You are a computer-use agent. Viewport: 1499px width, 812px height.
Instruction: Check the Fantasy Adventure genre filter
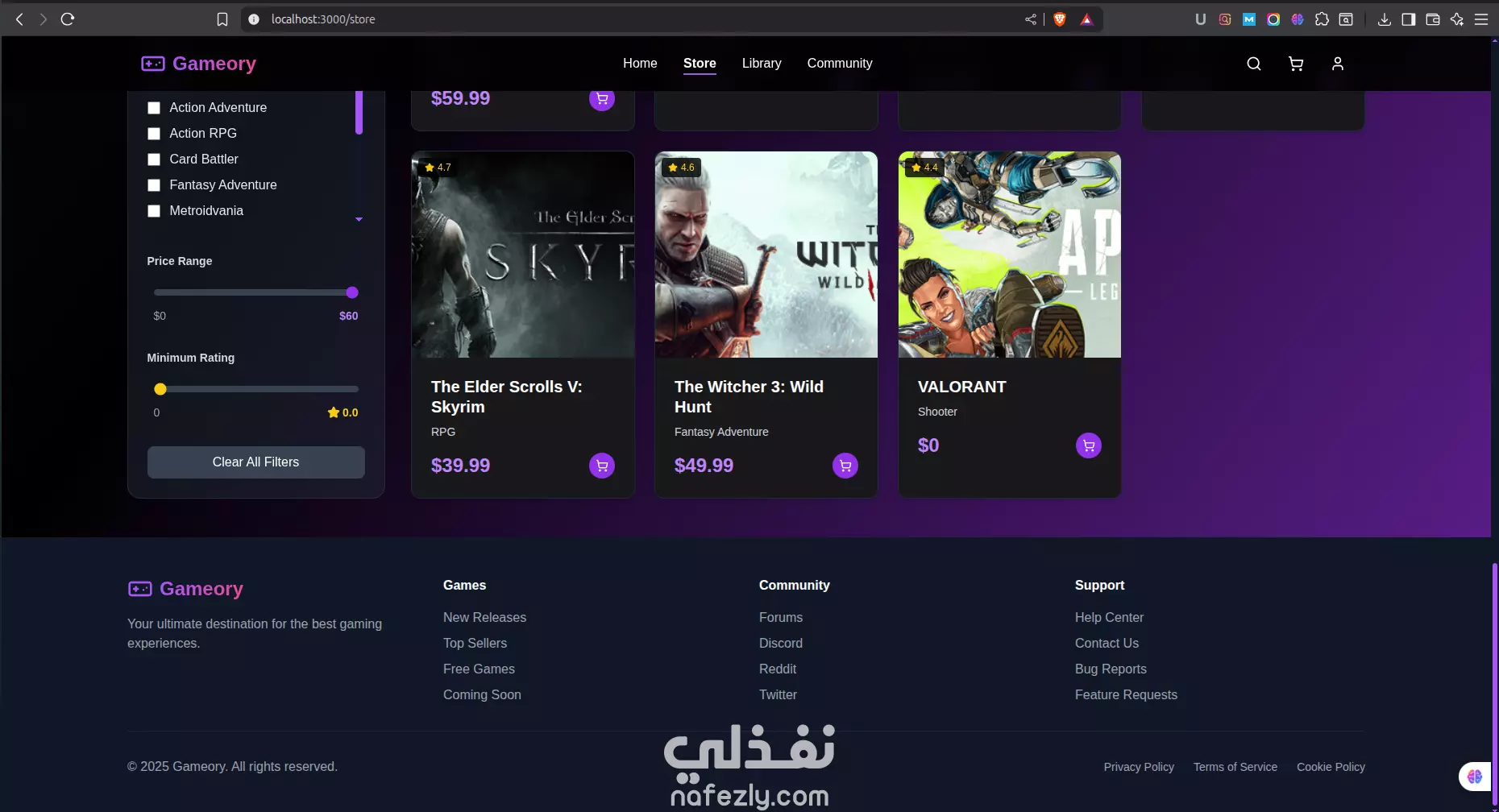pyautogui.click(x=154, y=185)
